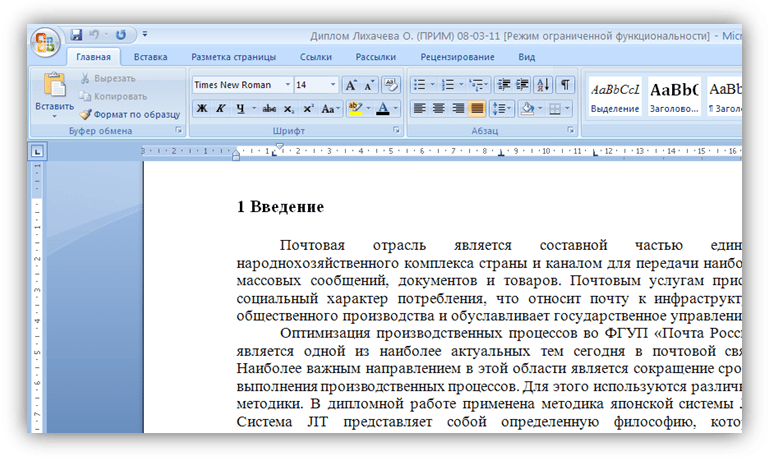Save the document via quick access floppy icon
This screenshot has height=457, width=768.
click(76, 34)
